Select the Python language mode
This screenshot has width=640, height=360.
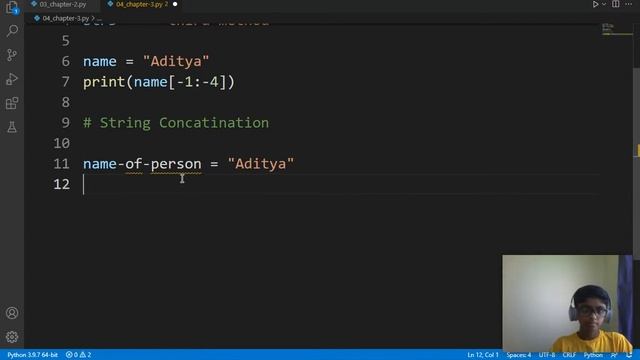click(593, 355)
